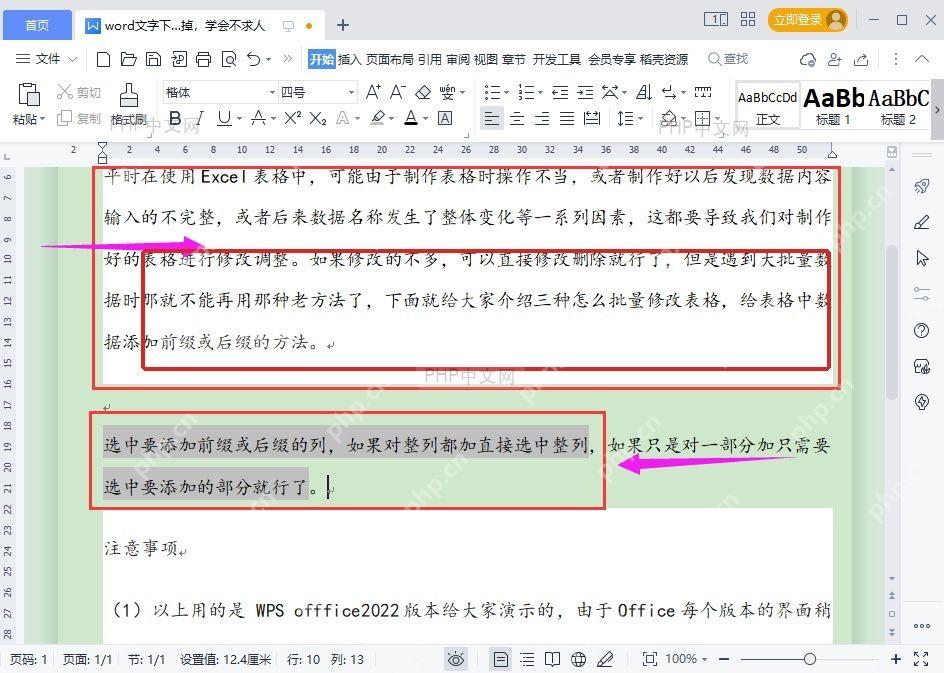Click the 查找 (Find) search button
Viewport: 944px width, 673px height.
click(x=728, y=59)
